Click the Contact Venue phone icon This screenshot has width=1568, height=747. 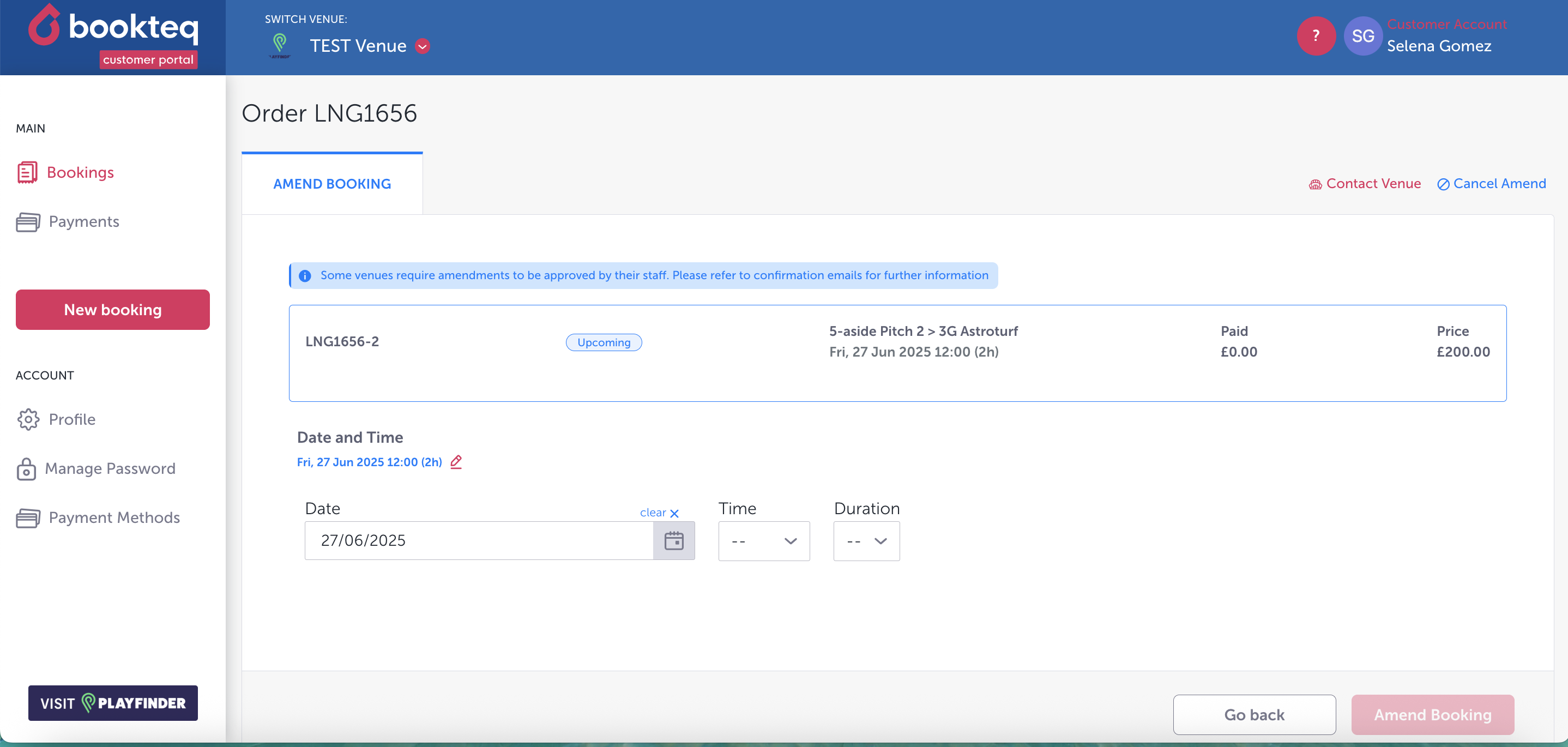pos(1315,184)
